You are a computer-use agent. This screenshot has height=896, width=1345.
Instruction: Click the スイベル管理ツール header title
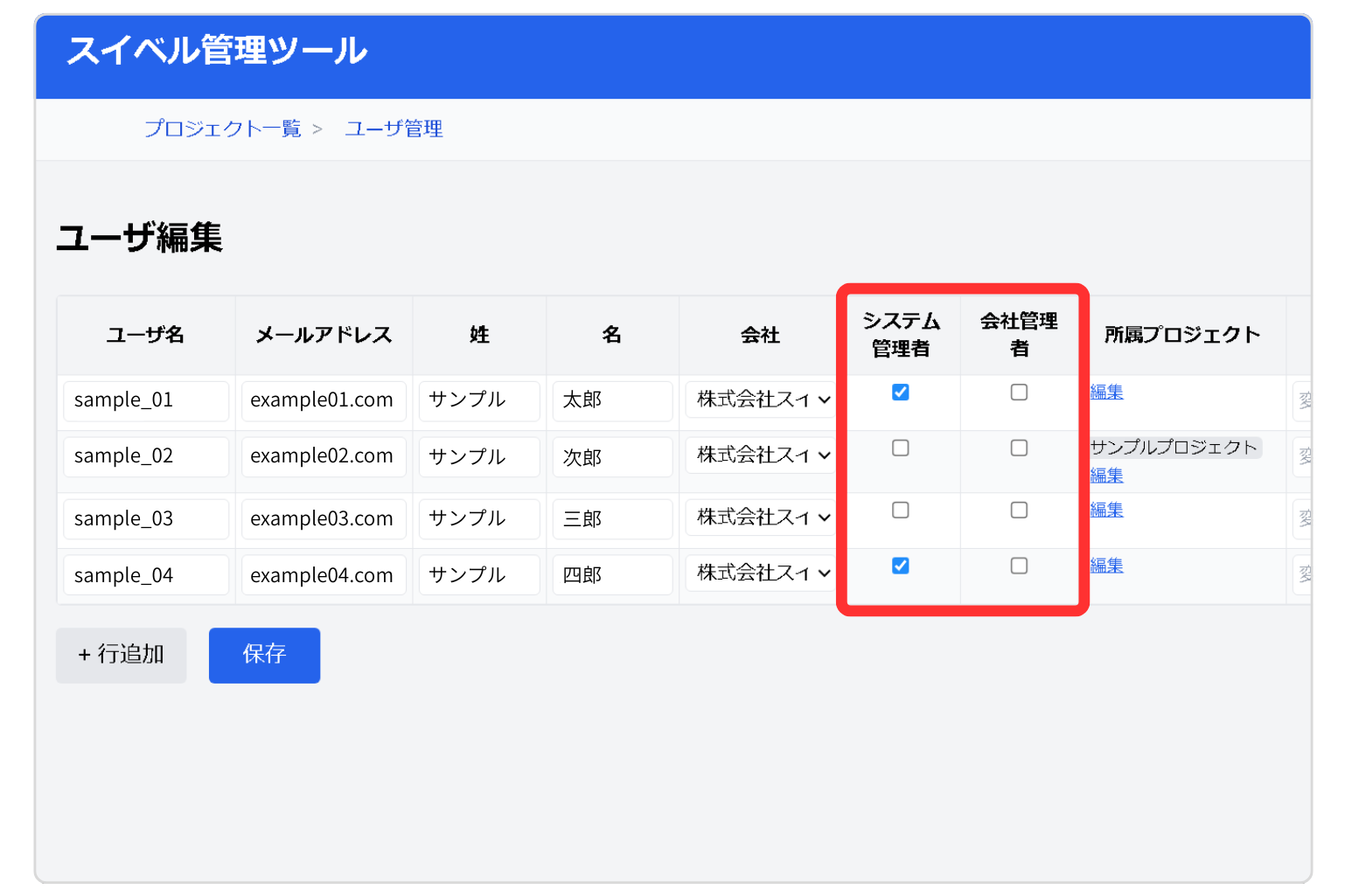coord(217,51)
